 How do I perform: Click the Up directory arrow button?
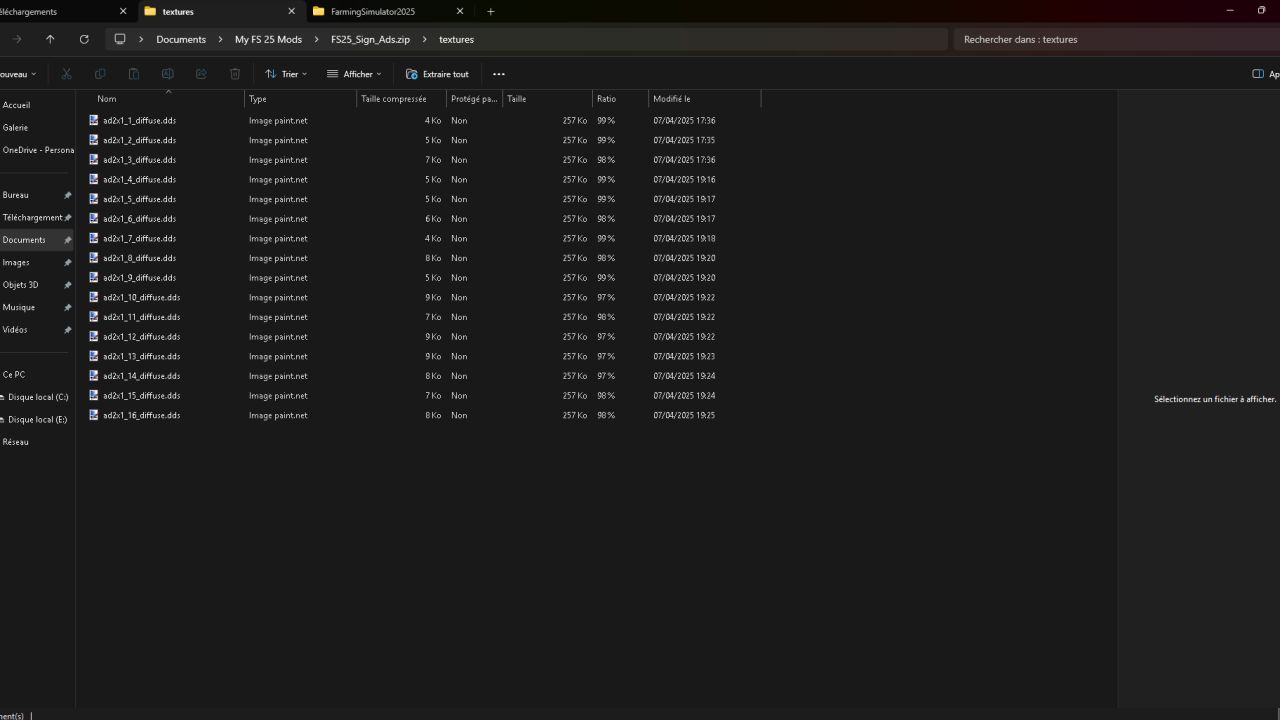pyautogui.click(x=50, y=39)
